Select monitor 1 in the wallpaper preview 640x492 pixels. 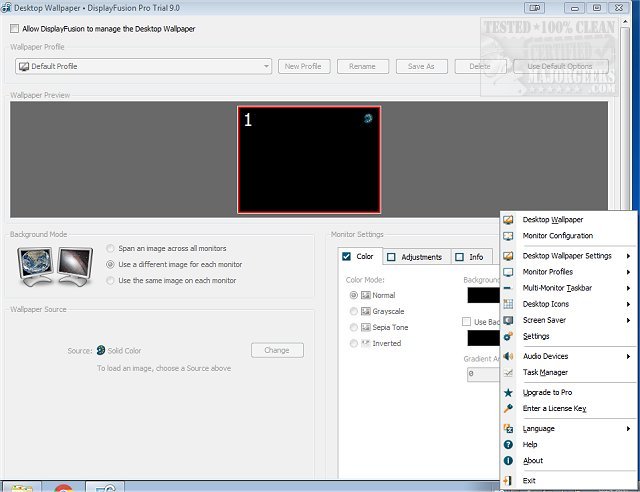[309, 159]
